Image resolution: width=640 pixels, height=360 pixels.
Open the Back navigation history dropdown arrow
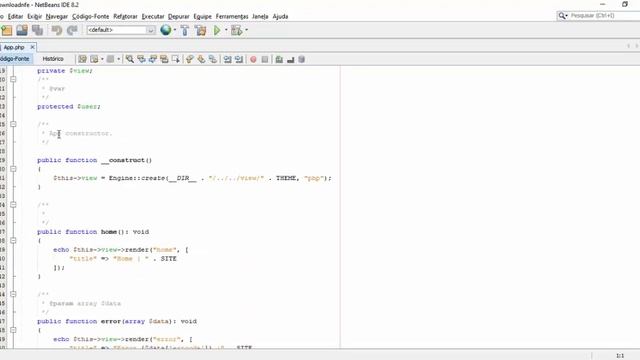[x=102, y=60]
